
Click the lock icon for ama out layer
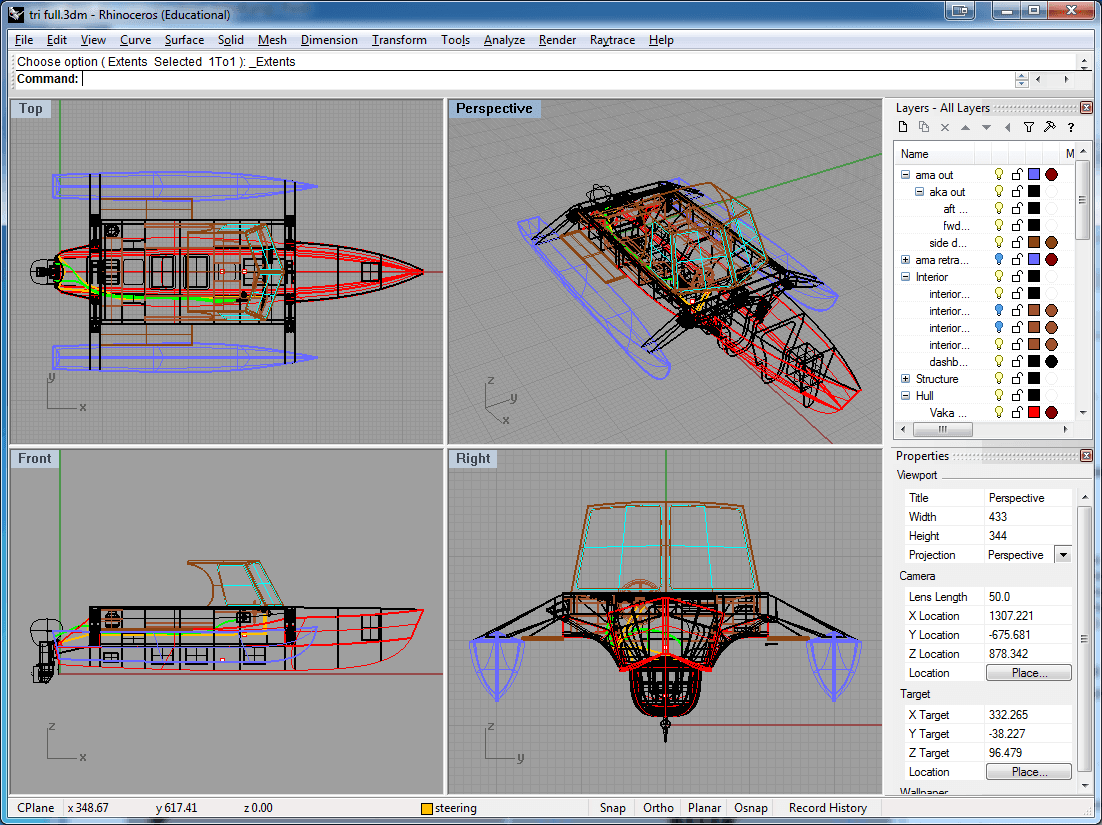click(x=1016, y=175)
